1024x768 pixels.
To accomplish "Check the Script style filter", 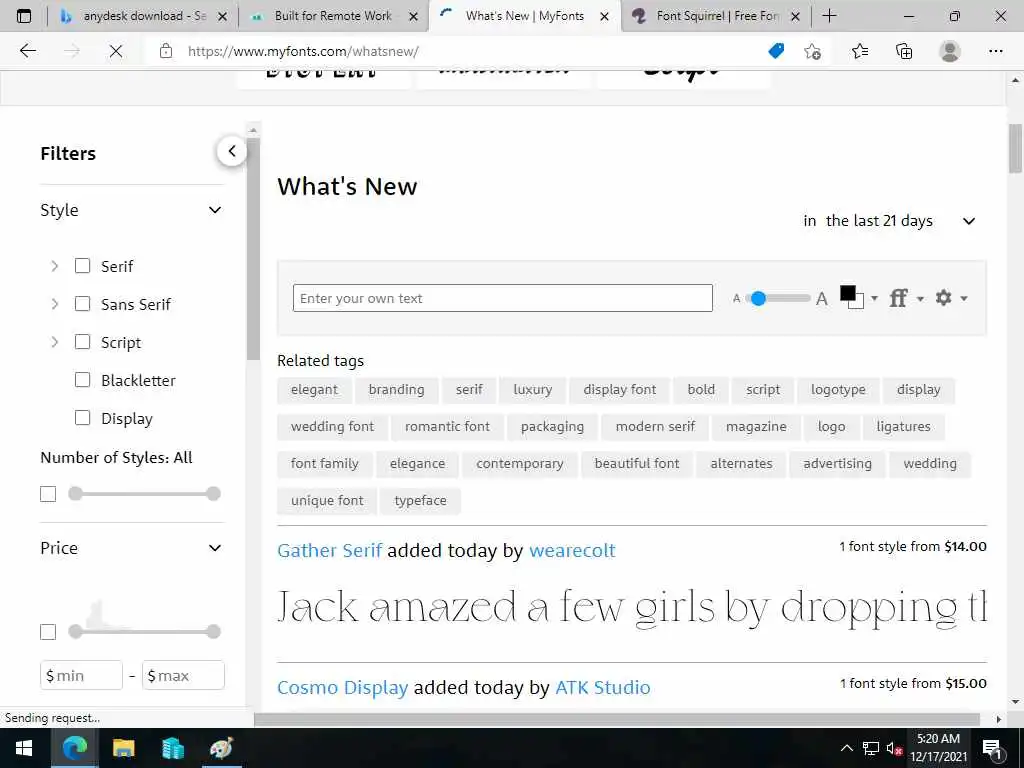I will tap(82, 342).
